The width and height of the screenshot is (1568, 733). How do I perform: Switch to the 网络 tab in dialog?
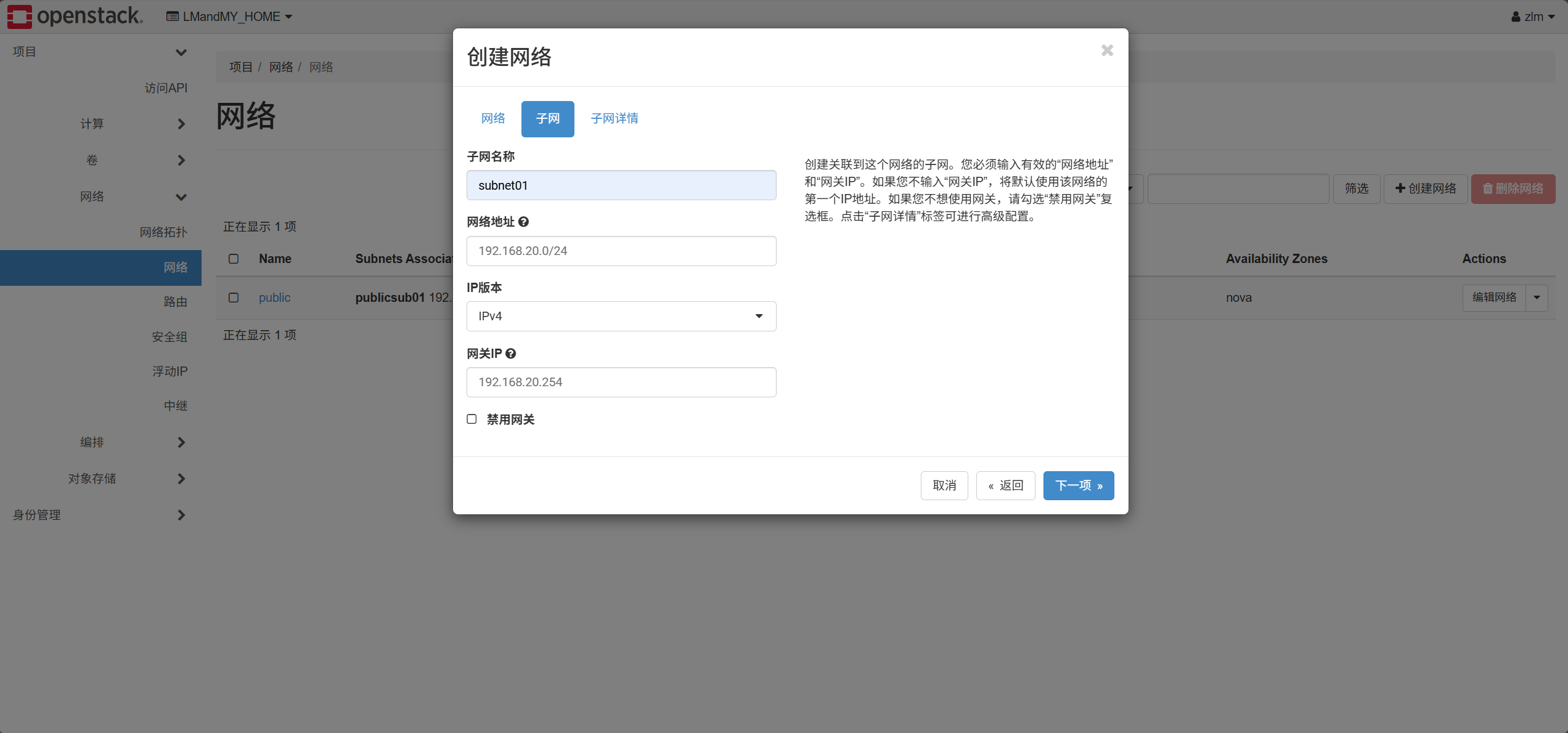pyautogui.click(x=493, y=118)
